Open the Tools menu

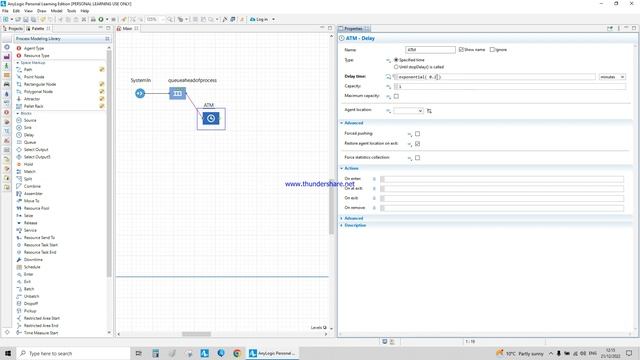71,11
